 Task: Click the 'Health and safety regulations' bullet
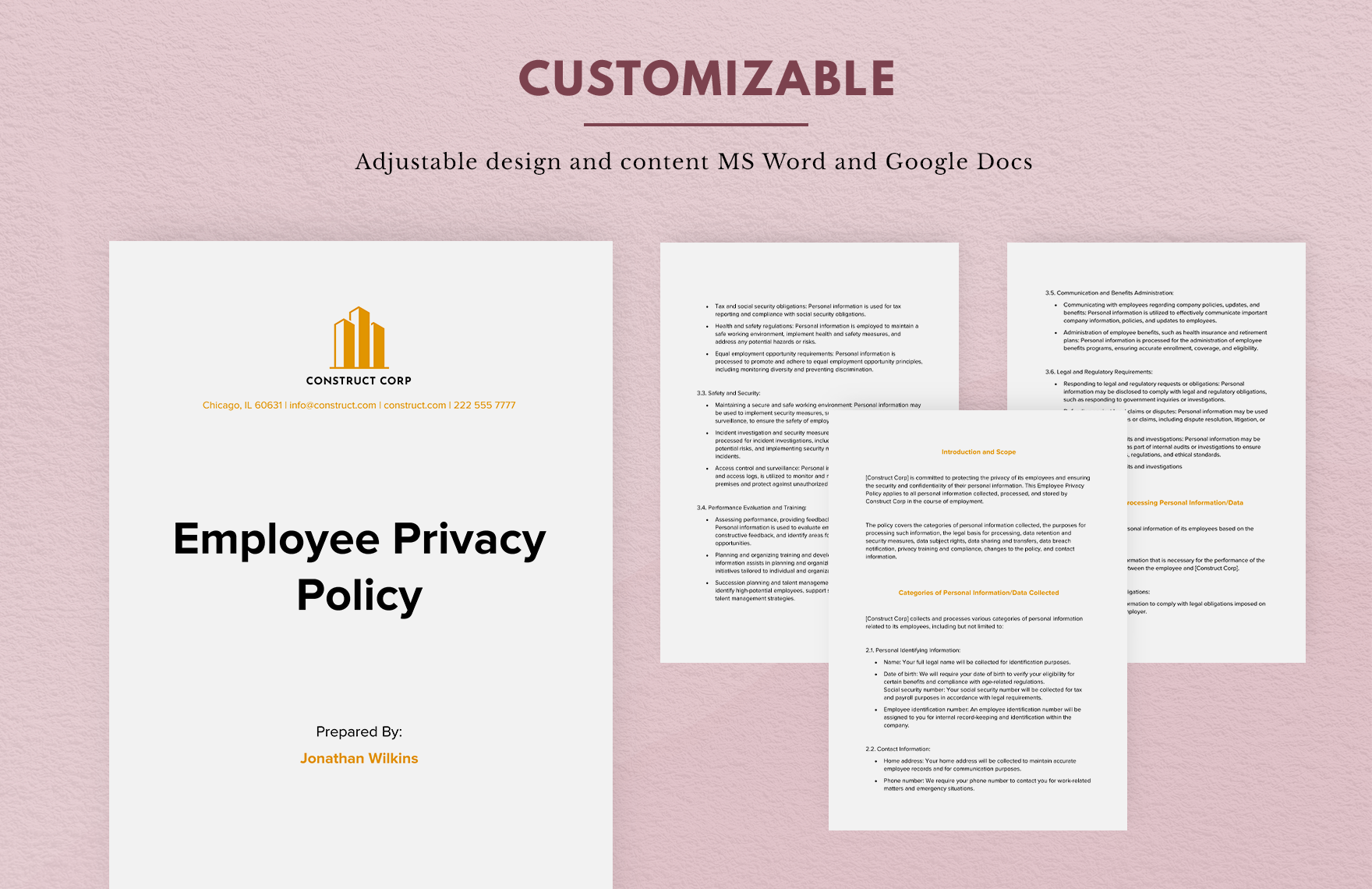[817, 334]
